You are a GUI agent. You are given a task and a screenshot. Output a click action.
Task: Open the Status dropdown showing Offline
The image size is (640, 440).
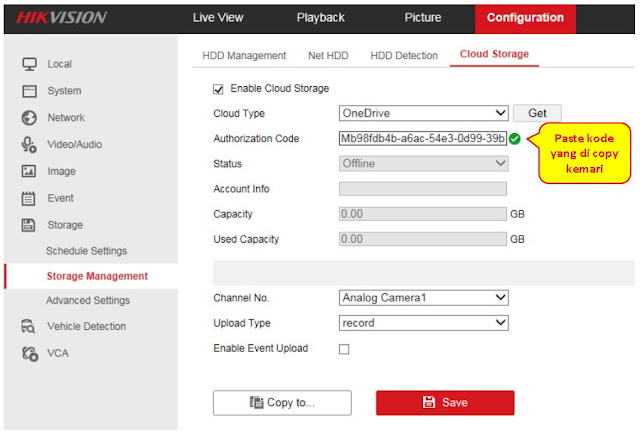(423, 164)
